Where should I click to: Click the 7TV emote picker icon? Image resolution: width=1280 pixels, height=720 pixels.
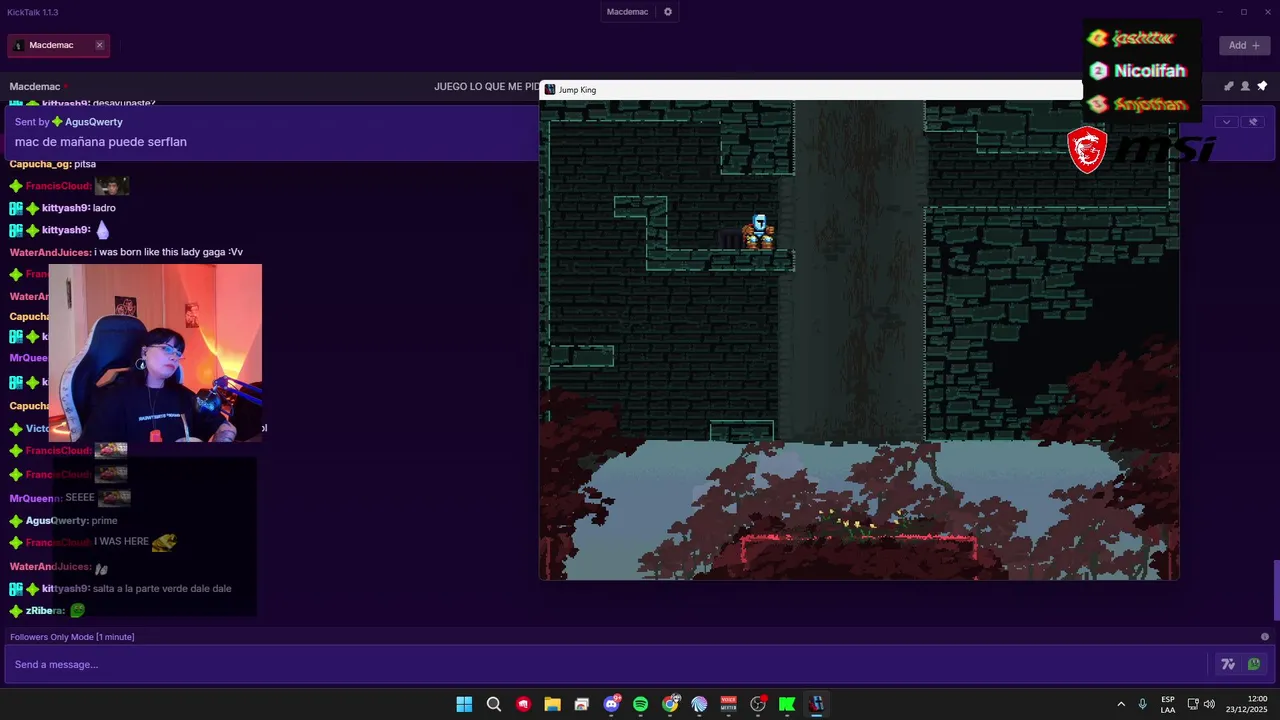pos(1228,664)
